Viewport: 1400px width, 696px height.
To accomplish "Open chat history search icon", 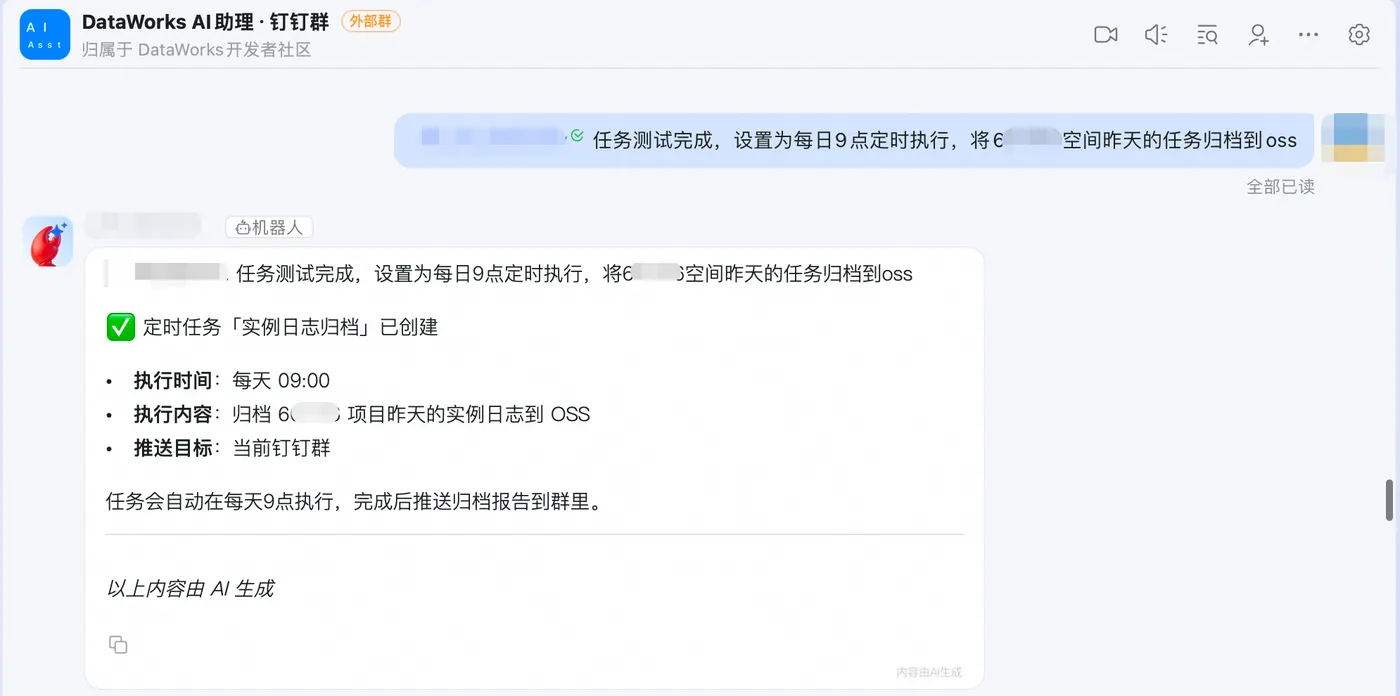I will coord(1207,35).
